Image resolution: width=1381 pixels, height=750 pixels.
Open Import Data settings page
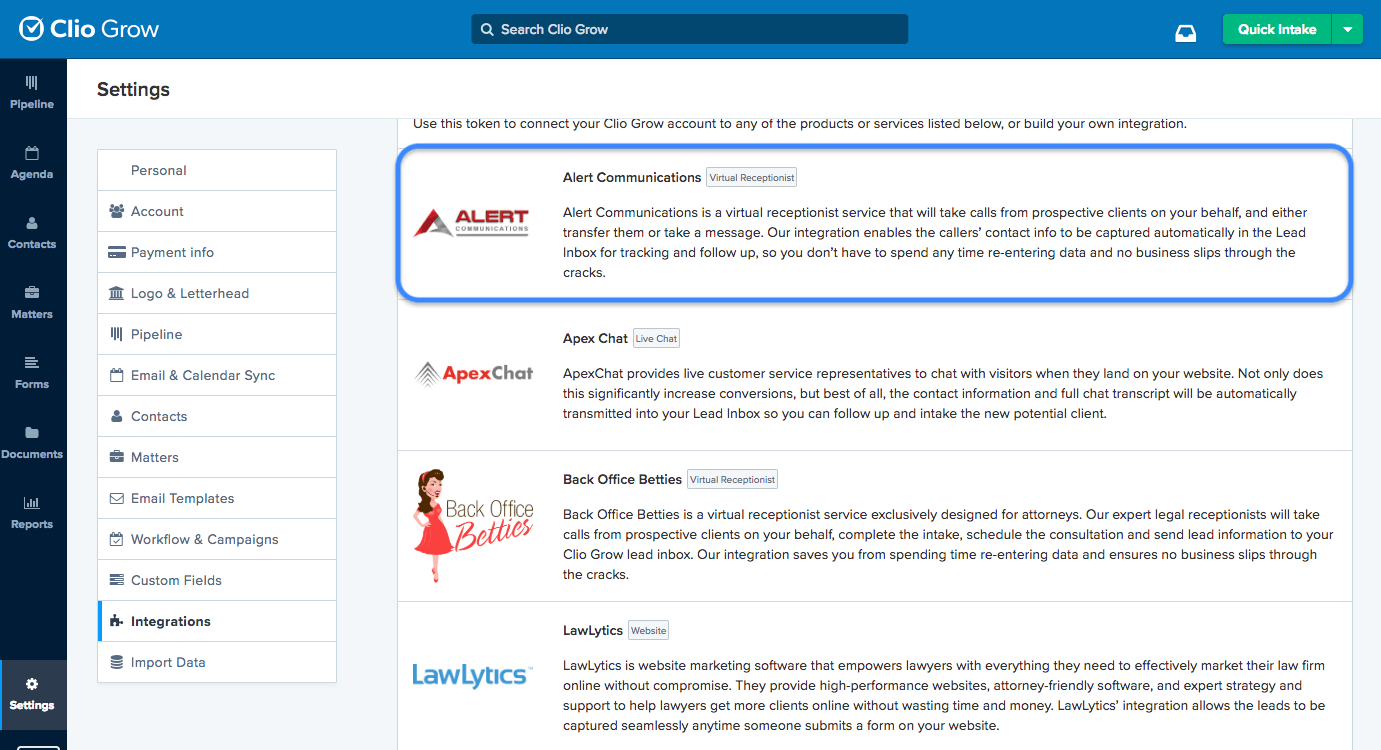[168, 662]
